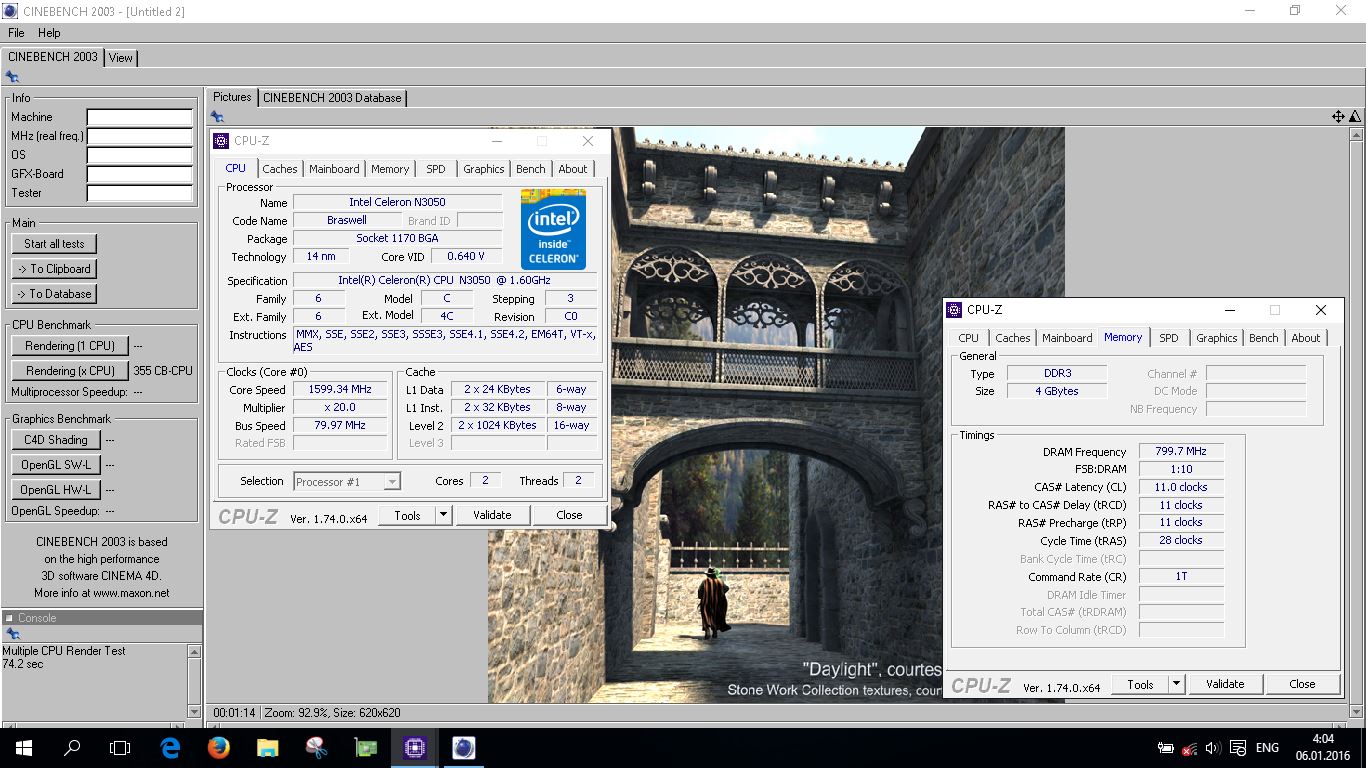Viewport: 1366px width, 768px height.
Task: Select Caches tab in CPU-Z CPU window
Action: (280, 169)
